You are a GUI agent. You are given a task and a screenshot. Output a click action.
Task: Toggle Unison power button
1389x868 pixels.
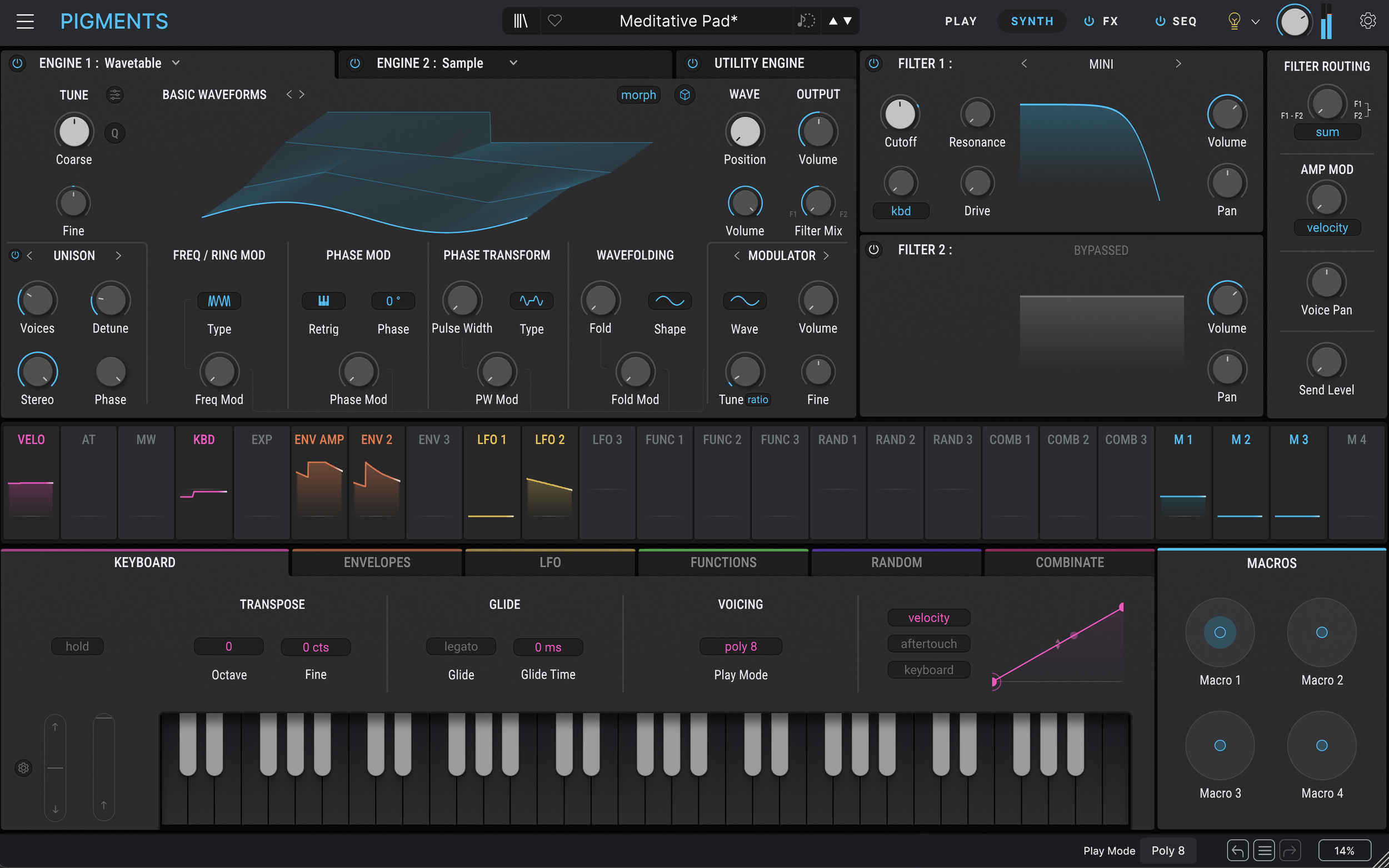[x=15, y=255]
